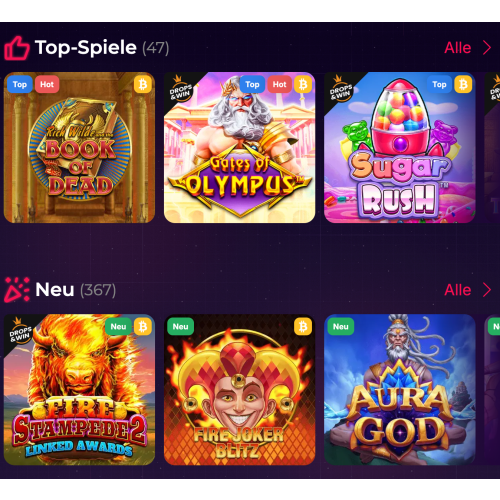Expand Top-Spiele with its right chevron arrow
500x500 pixels.
click(x=487, y=48)
